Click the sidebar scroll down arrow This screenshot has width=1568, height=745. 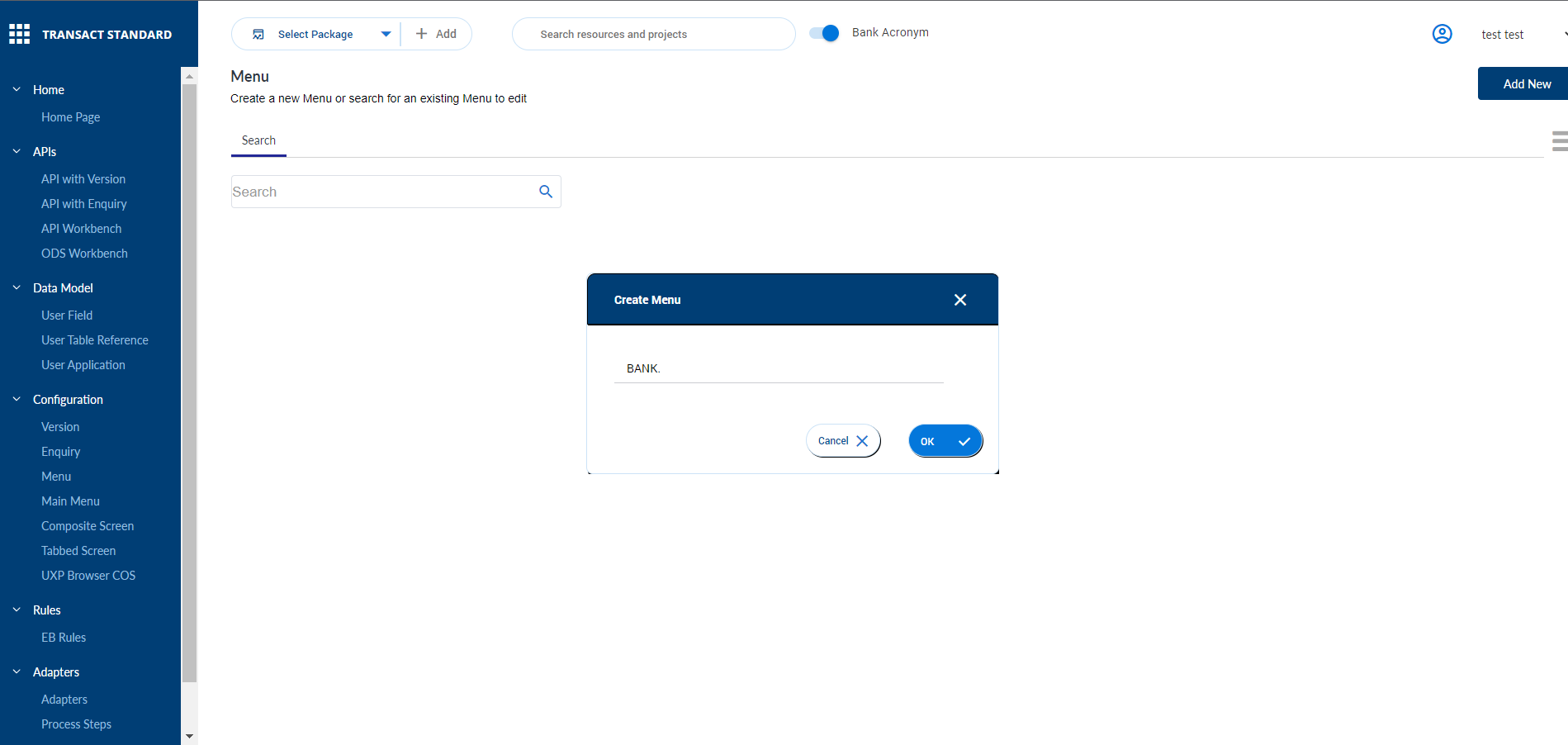tap(189, 736)
